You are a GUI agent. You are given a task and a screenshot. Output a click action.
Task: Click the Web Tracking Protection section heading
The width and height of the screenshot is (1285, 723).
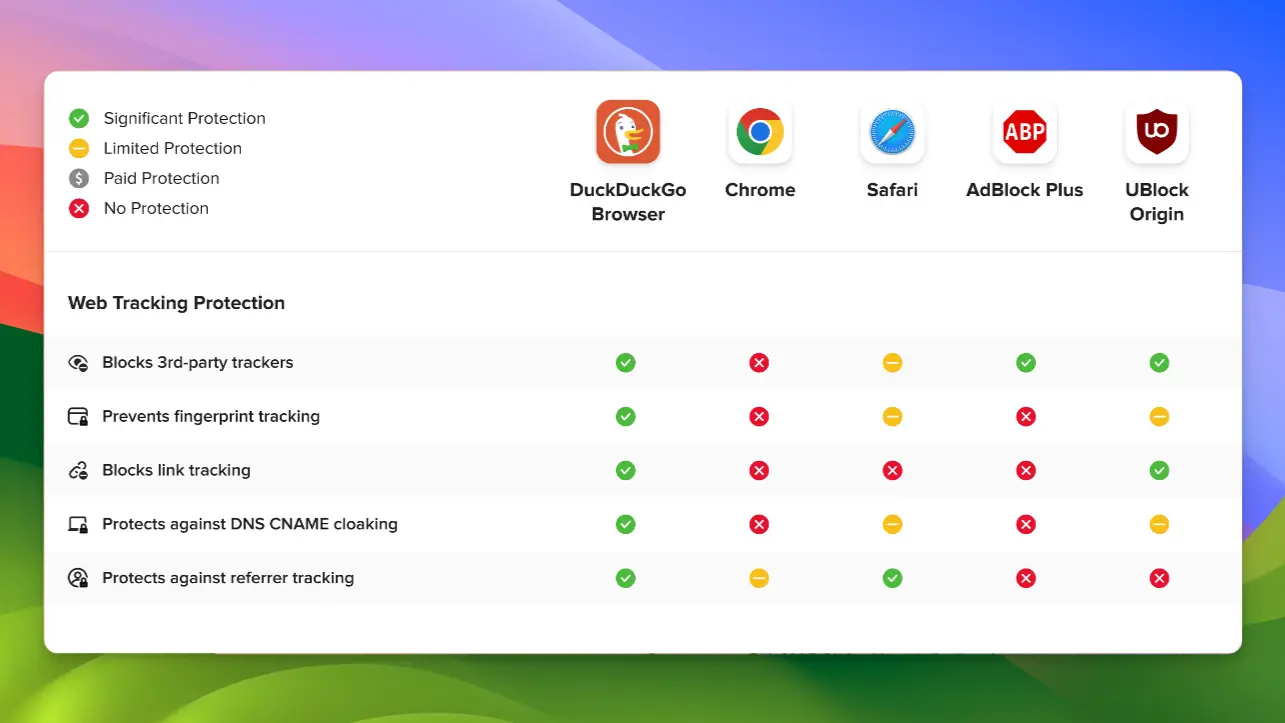(176, 302)
